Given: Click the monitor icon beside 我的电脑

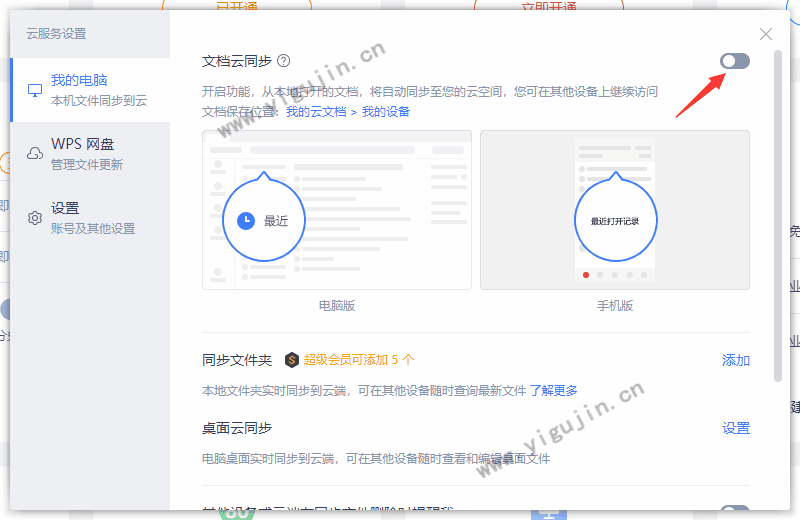Looking at the screenshot, I should tap(35, 90).
